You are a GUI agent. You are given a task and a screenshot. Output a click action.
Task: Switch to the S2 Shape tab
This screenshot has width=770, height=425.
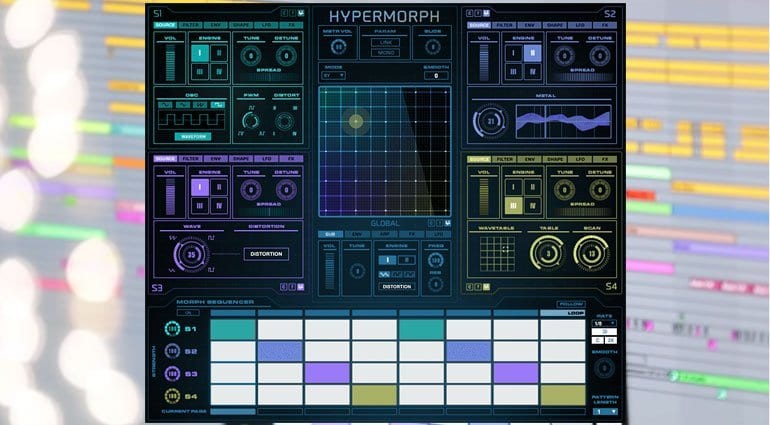click(x=554, y=25)
